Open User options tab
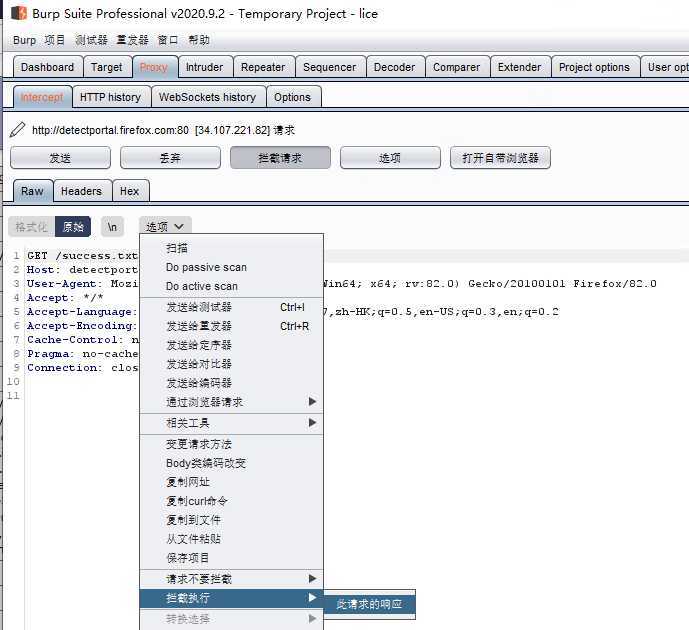The width and height of the screenshot is (689, 630). (666, 67)
